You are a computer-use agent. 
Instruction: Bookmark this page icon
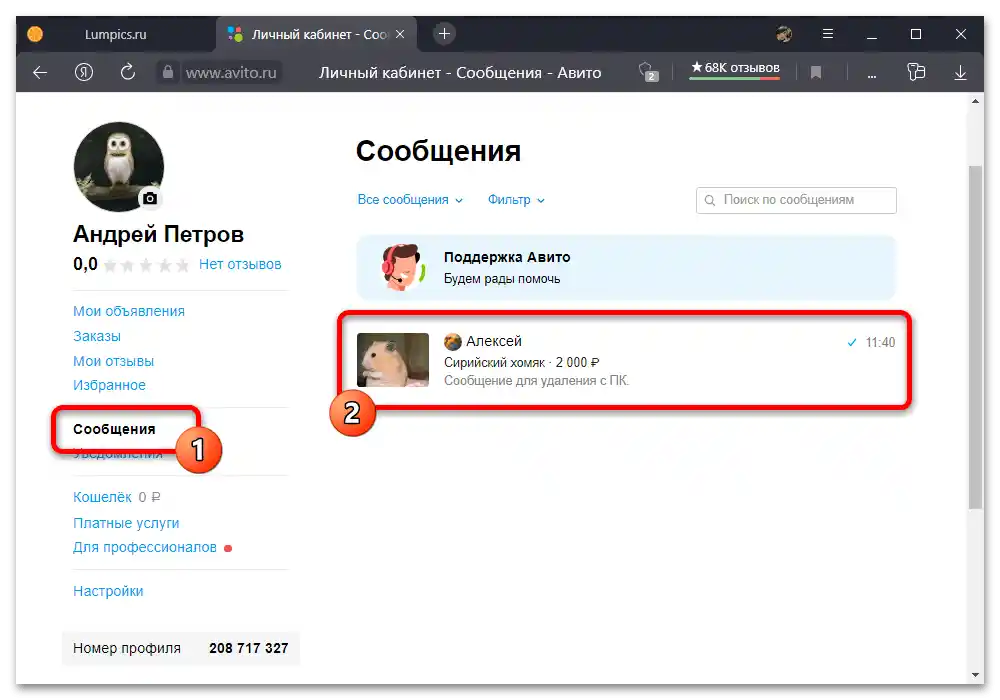pyautogui.click(x=816, y=73)
